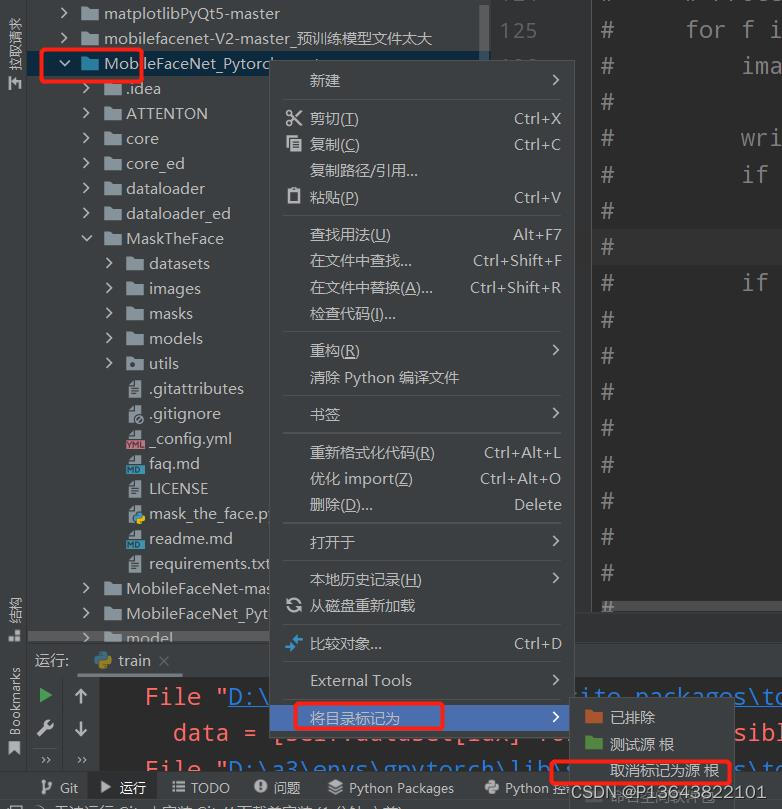782x809 pixels.
Task: Click the Cut scissors icon in context menu
Action: 294,118
